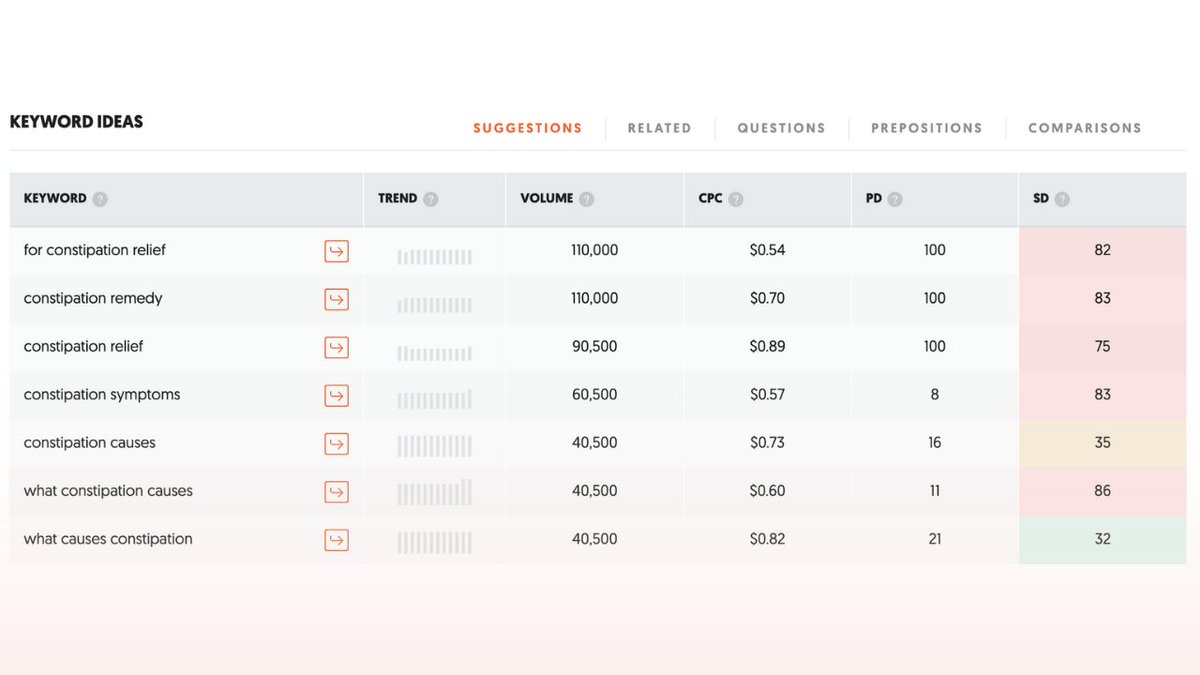Click SD score 35 cell

pos(1103,442)
